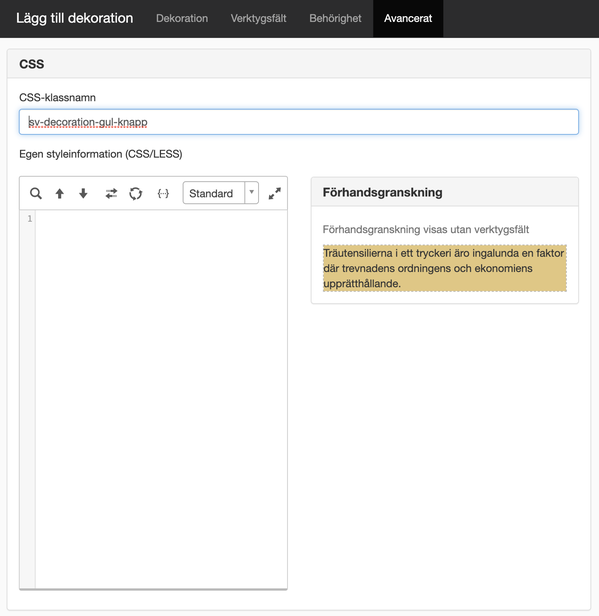Open the Standard theme dropdown
The height and width of the screenshot is (616, 599).
221,193
